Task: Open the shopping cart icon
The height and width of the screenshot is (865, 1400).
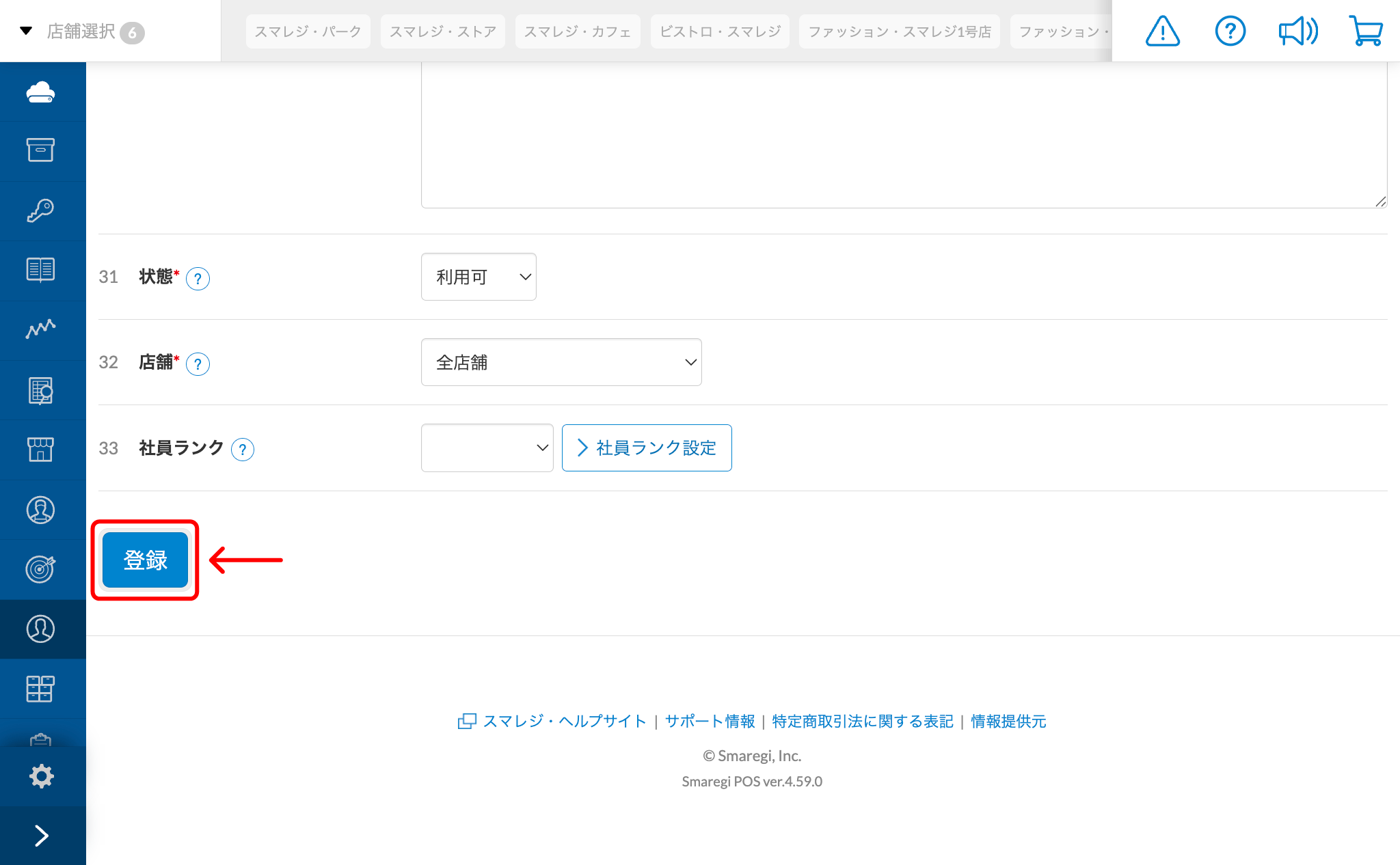Action: pyautogui.click(x=1365, y=31)
